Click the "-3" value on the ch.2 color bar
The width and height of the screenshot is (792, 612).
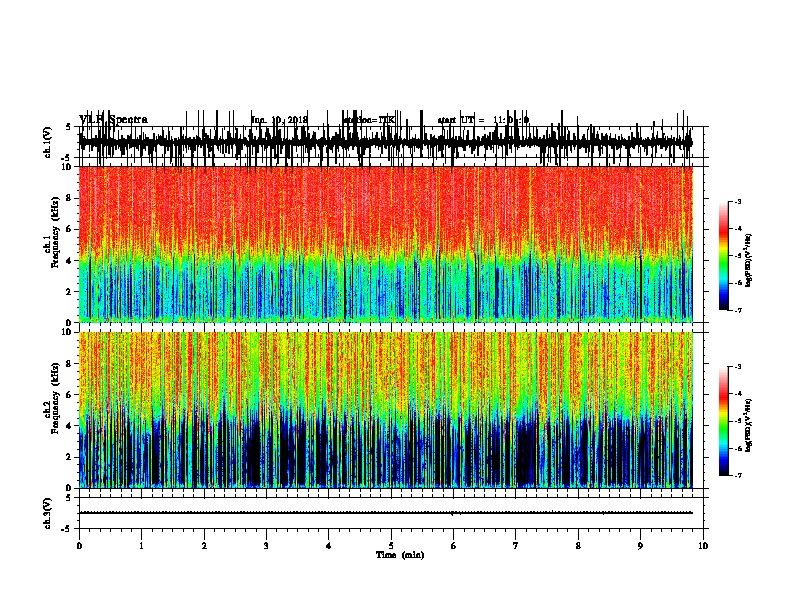tap(737, 367)
